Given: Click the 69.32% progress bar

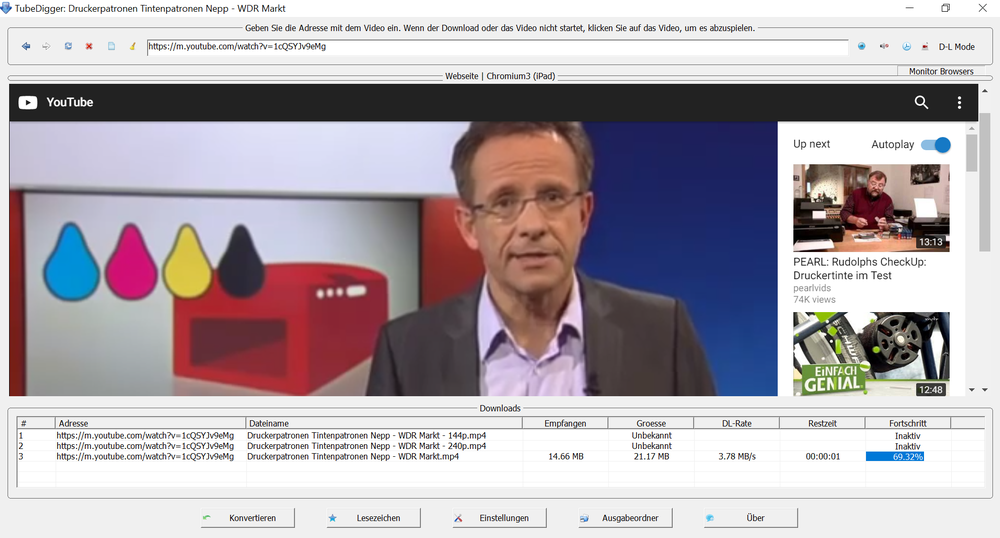Looking at the screenshot, I should 895,456.
